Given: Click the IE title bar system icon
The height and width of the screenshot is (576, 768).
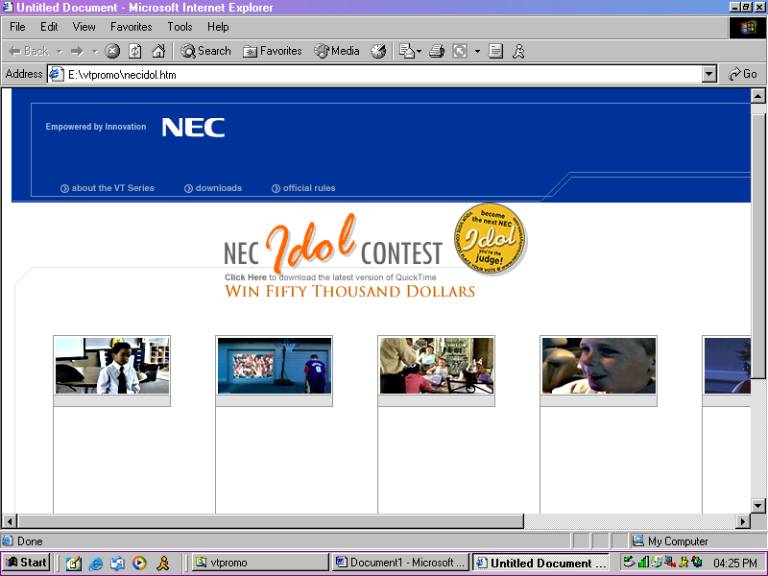Looking at the screenshot, I should pos(7,7).
